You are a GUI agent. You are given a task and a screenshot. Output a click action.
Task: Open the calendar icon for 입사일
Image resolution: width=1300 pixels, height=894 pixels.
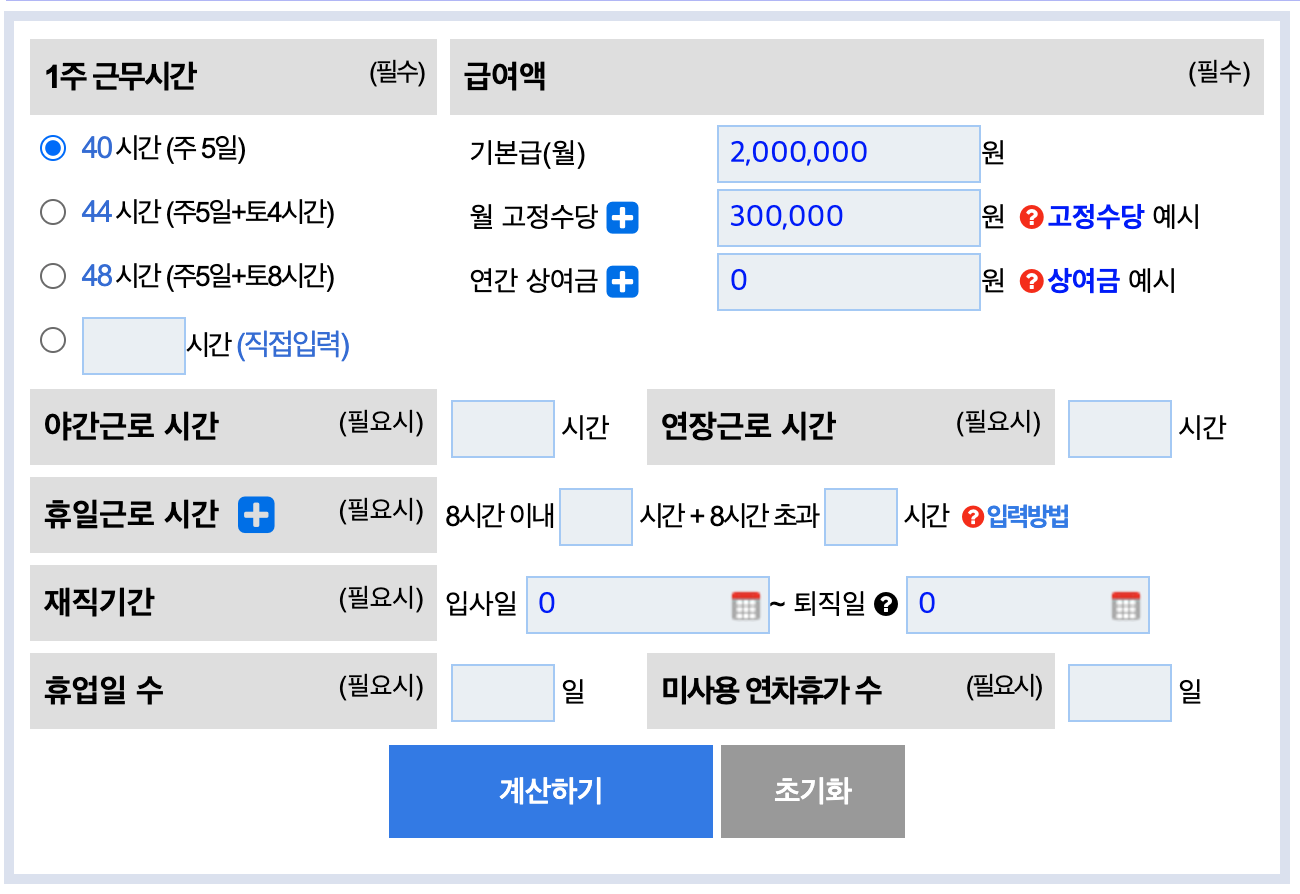pos(745,605)
